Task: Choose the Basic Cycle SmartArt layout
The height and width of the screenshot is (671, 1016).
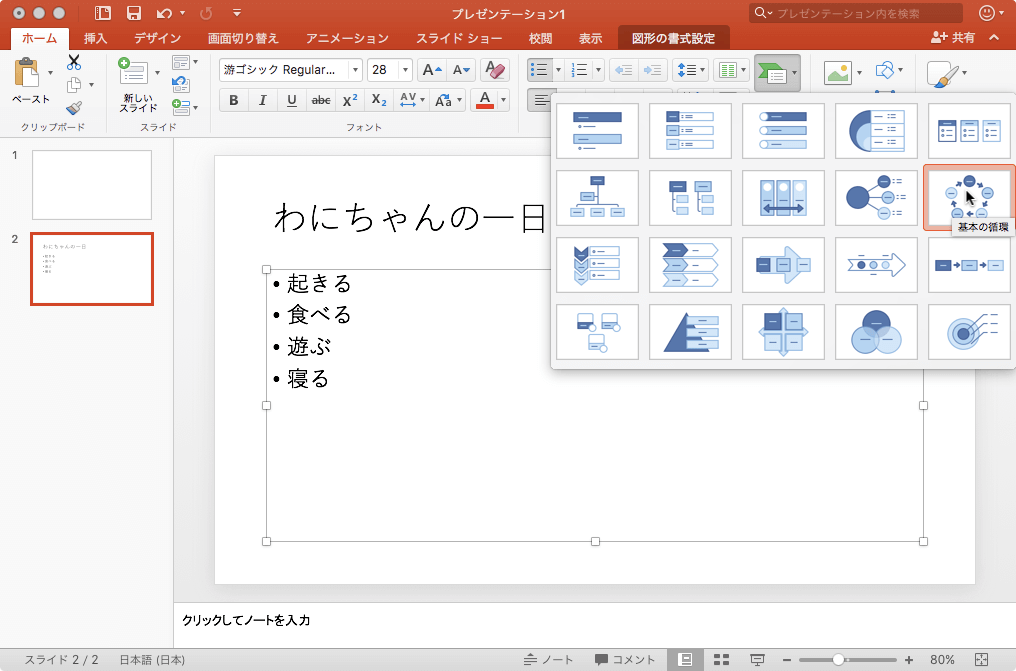Action: pos(968,197)
